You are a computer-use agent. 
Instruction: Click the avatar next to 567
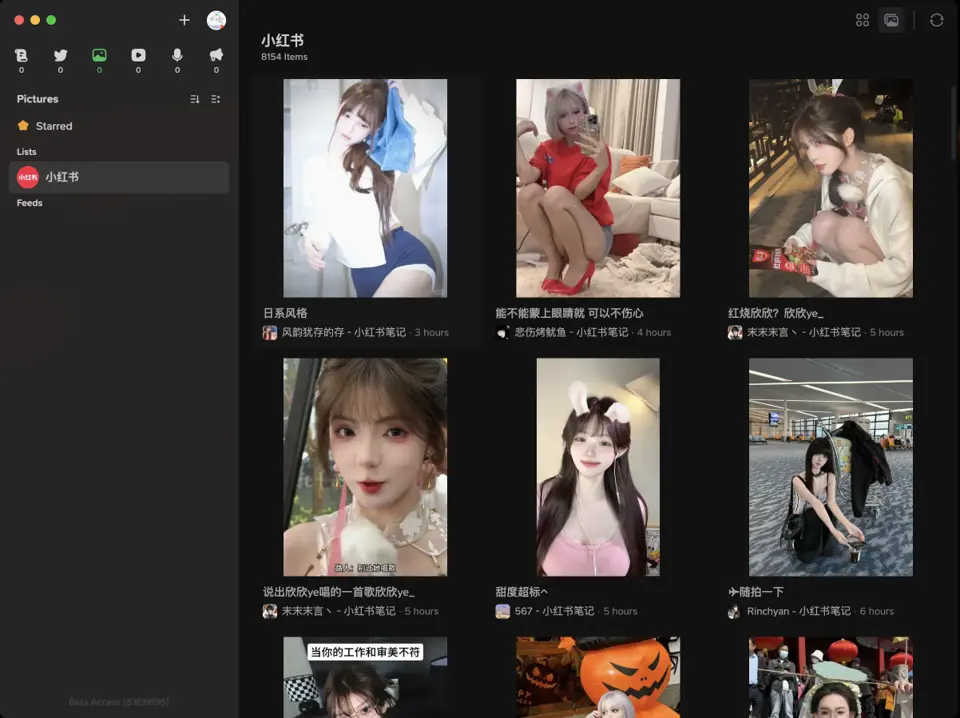[x=503, y=611]
